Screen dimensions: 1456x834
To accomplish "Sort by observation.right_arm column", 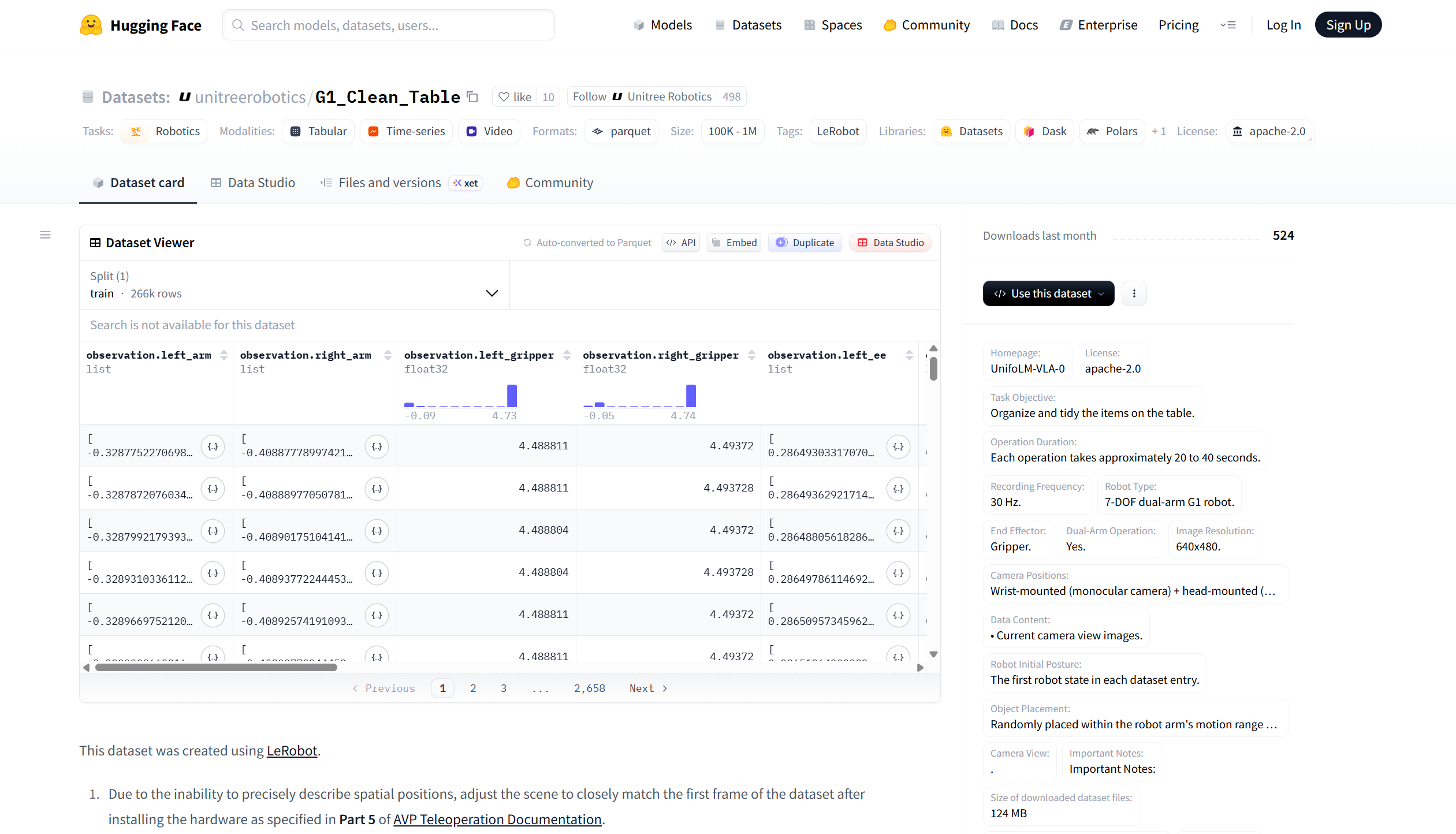I will pos(388,355).
